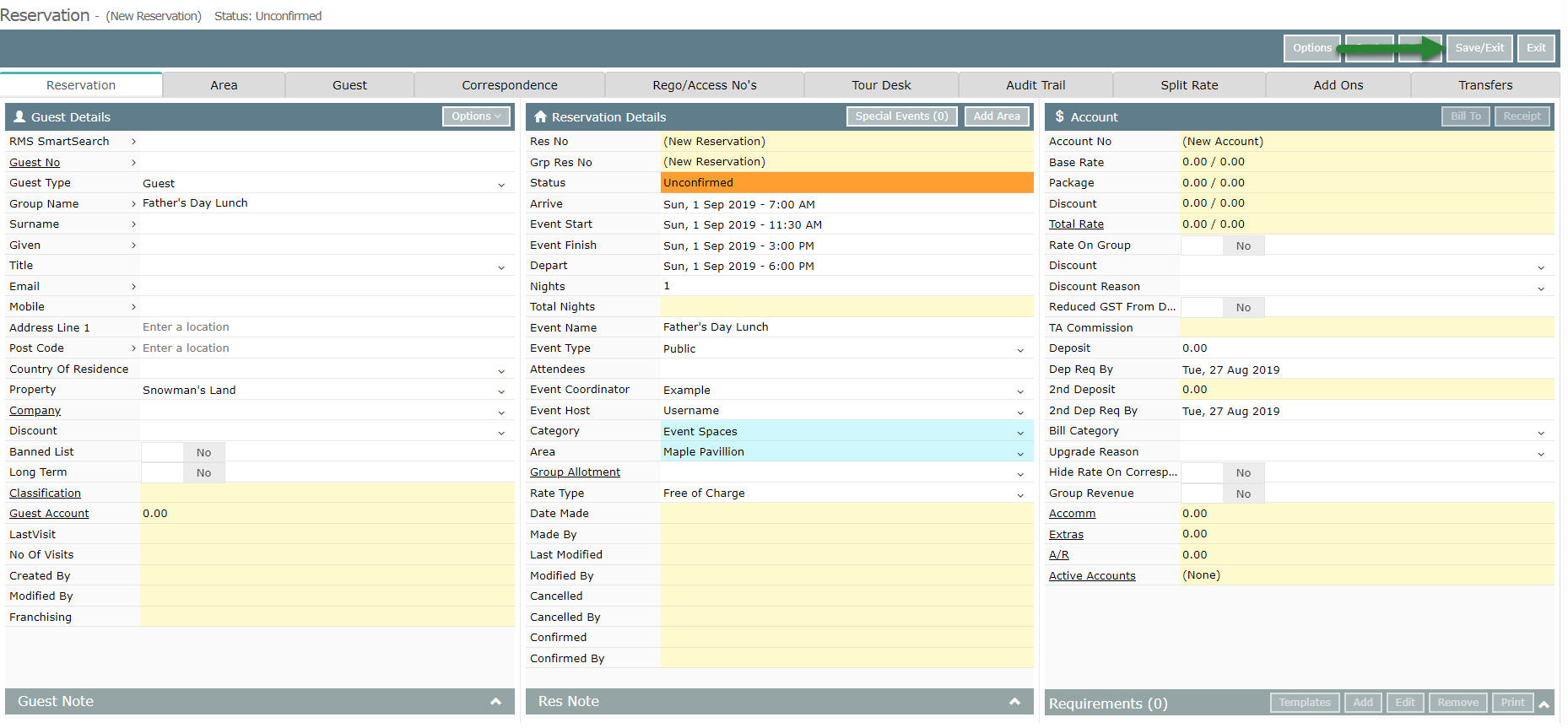The height and width of the screenshot is (728, 1568).
Task: Click the Given name lookup arrow
Action: pos(133,245)
